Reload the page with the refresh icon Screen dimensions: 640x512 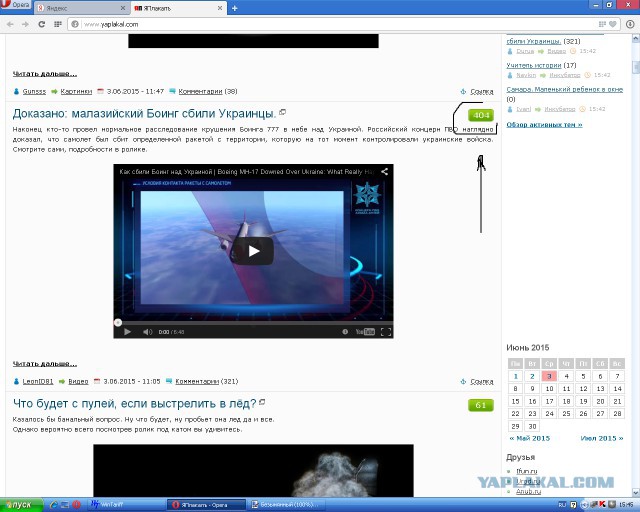coord(41,24)
